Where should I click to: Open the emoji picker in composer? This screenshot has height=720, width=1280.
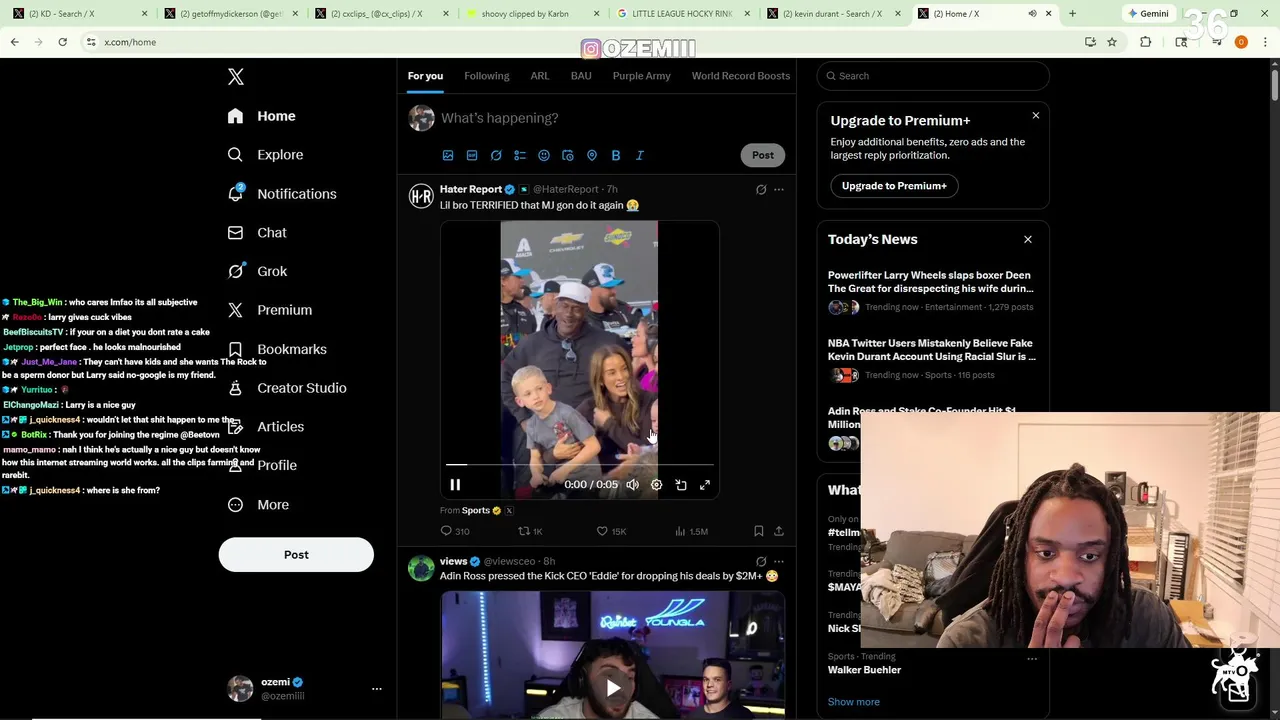(x=544, y=155)
